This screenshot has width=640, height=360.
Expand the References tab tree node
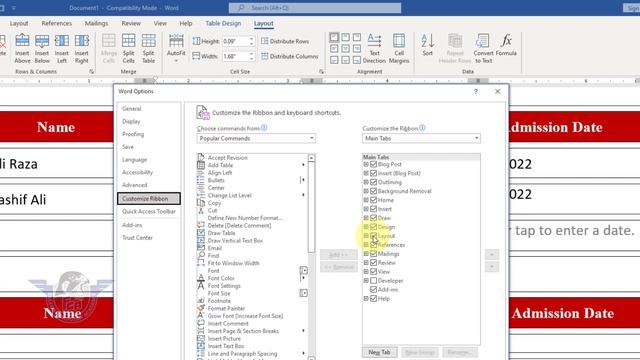pyautogui.click(x=366, y=245)
